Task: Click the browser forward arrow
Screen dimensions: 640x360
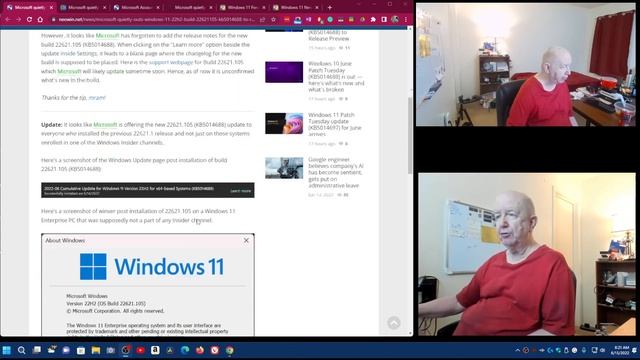Action: [x=18, y=19]
